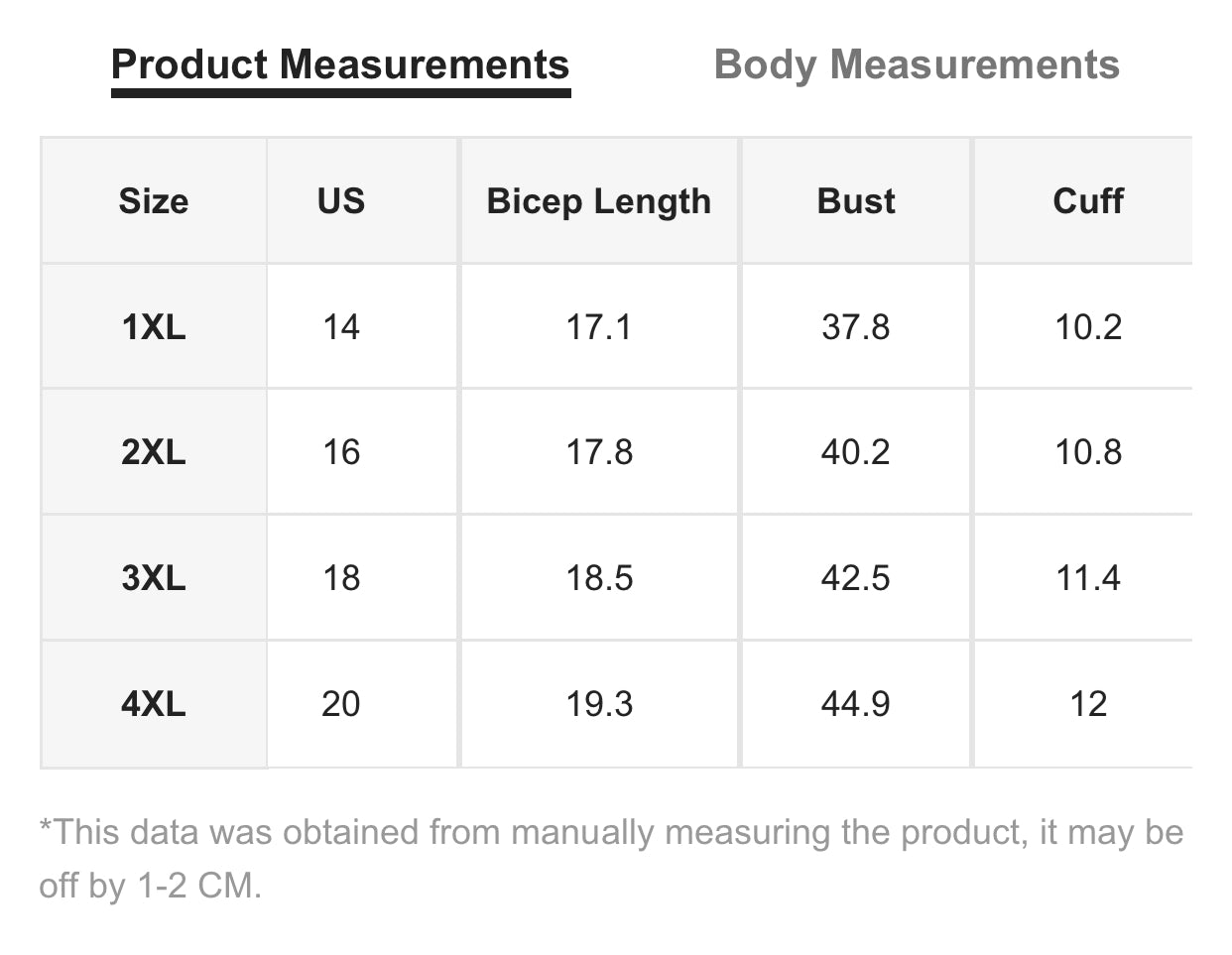The width and height of the screenshot is (1232, 955).
Task: Click the 44.9 bust value for 4XL
Action: click(855, 704)
